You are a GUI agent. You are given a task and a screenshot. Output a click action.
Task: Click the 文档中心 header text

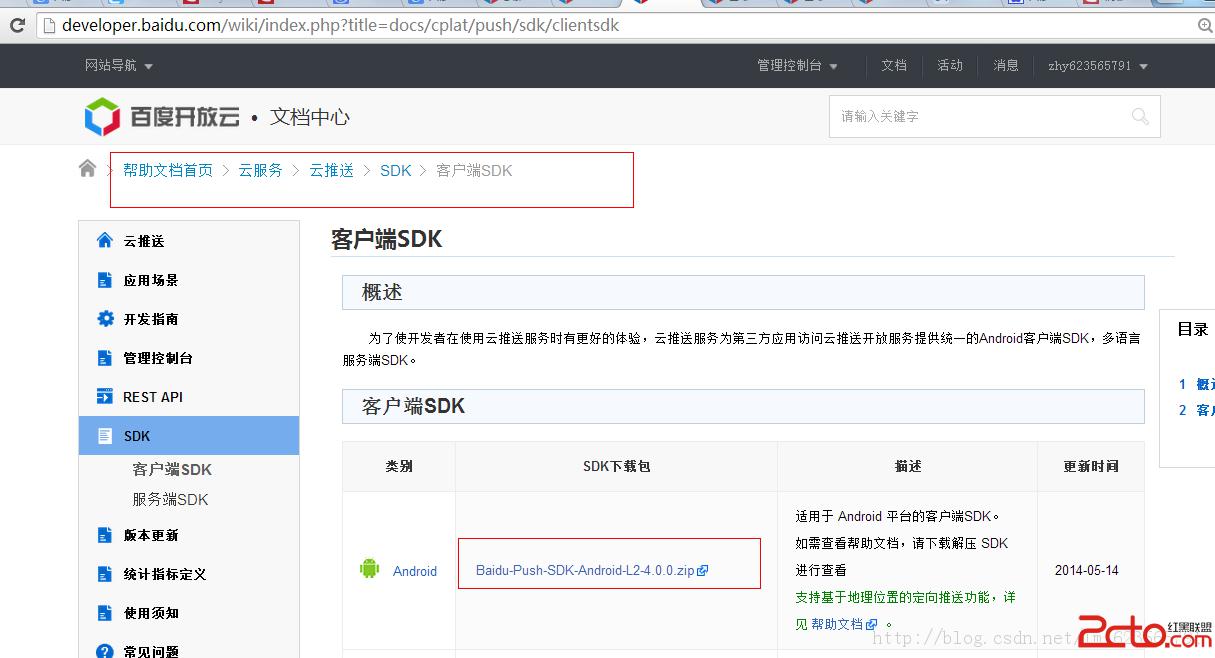click(x=310, y=117)
